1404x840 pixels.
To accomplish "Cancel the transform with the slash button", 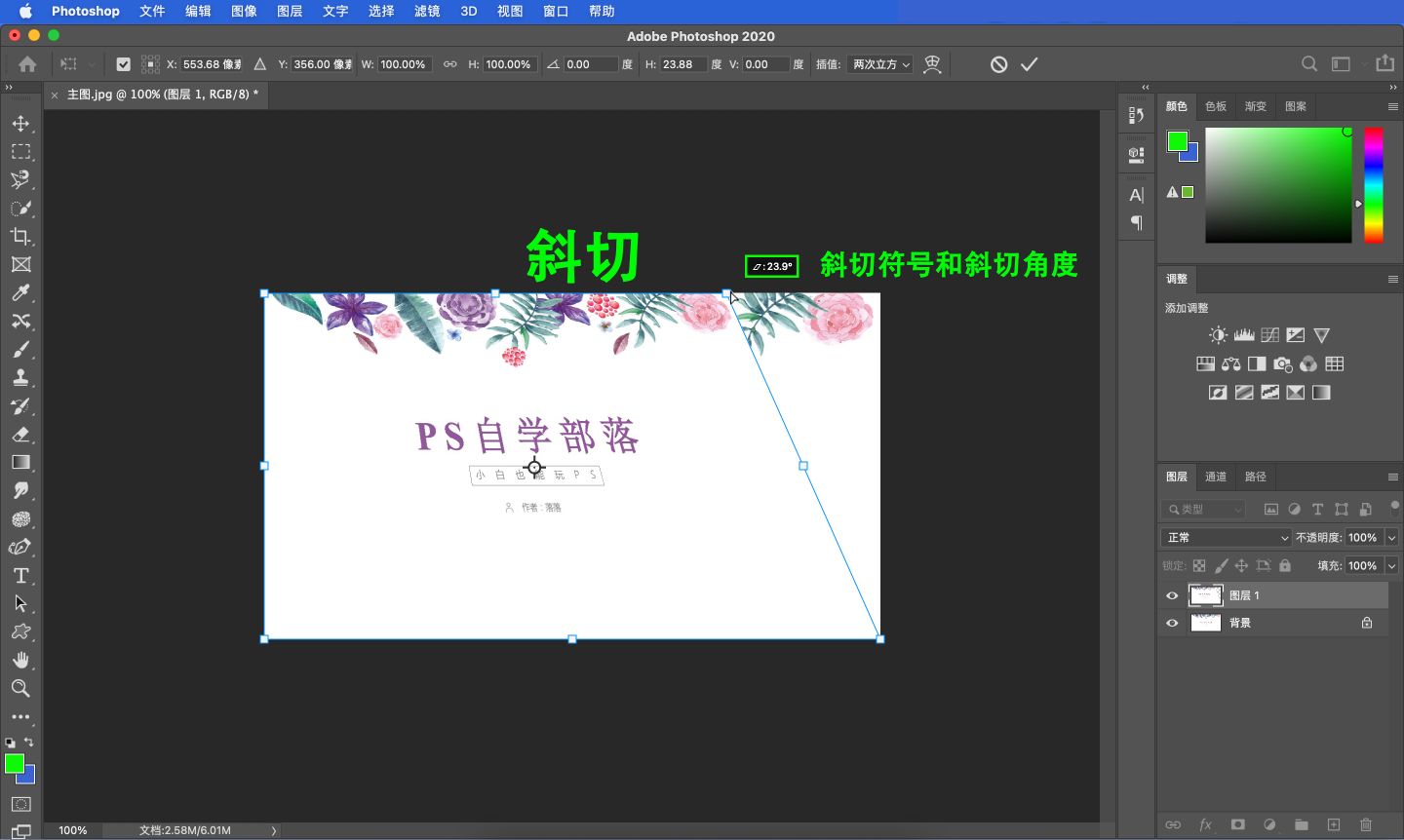I will point(998,63).
